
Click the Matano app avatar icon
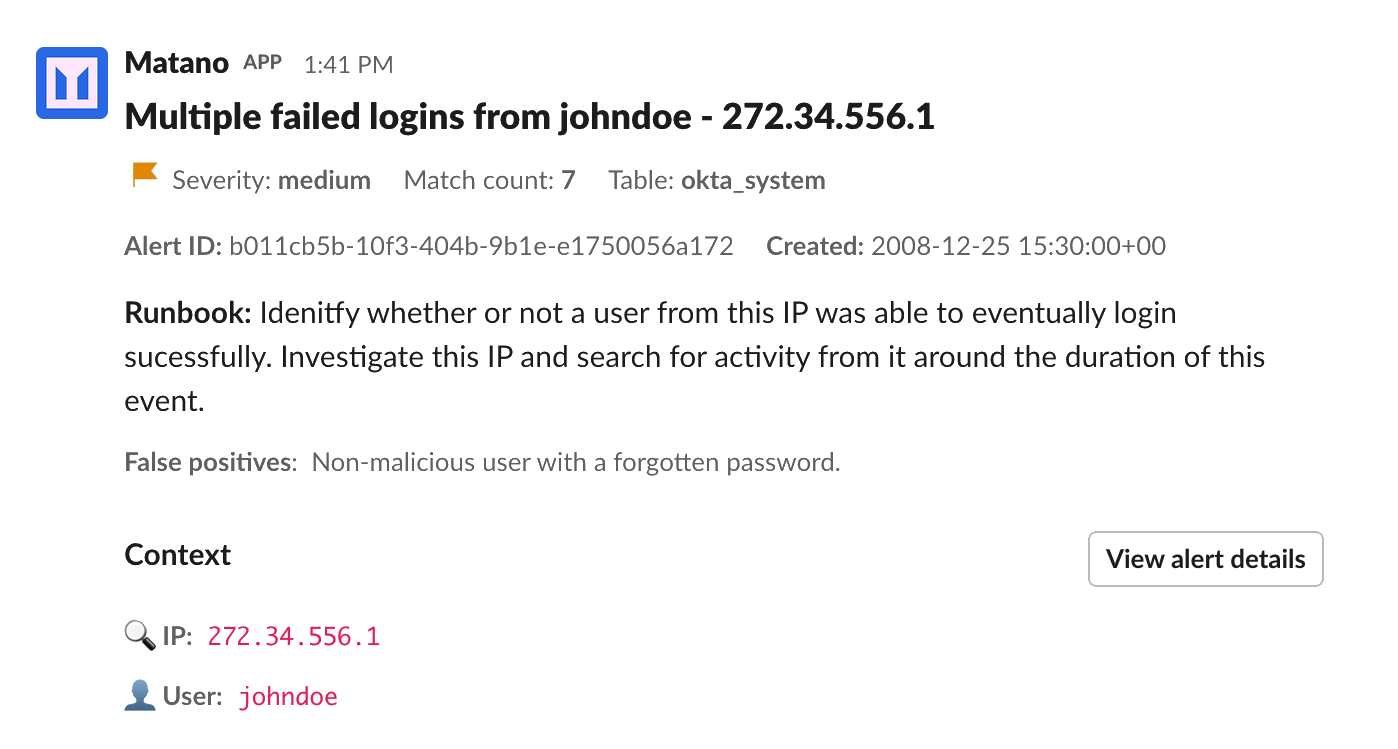72,82
